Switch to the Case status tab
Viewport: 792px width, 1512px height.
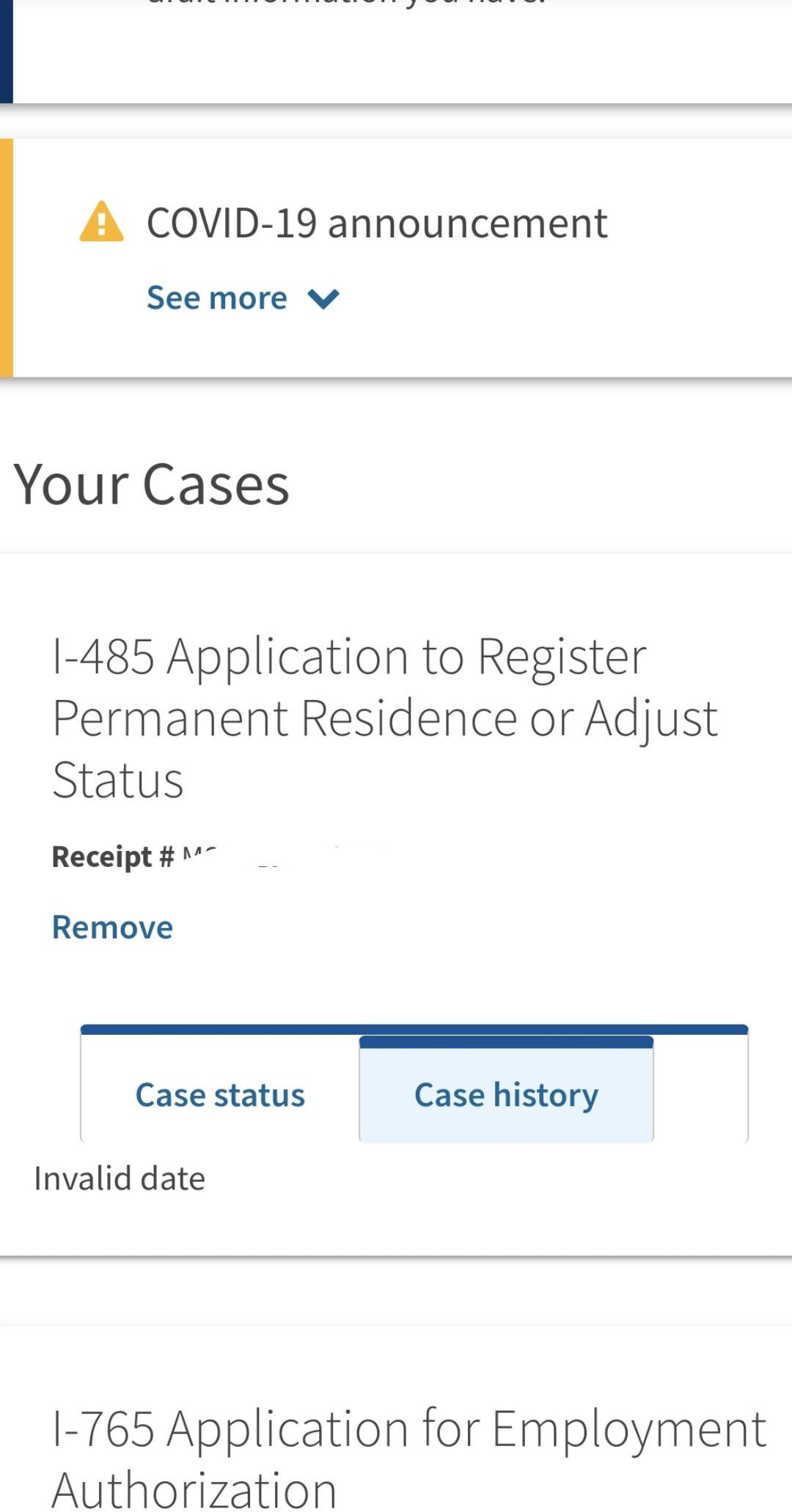pos(220,1095)
